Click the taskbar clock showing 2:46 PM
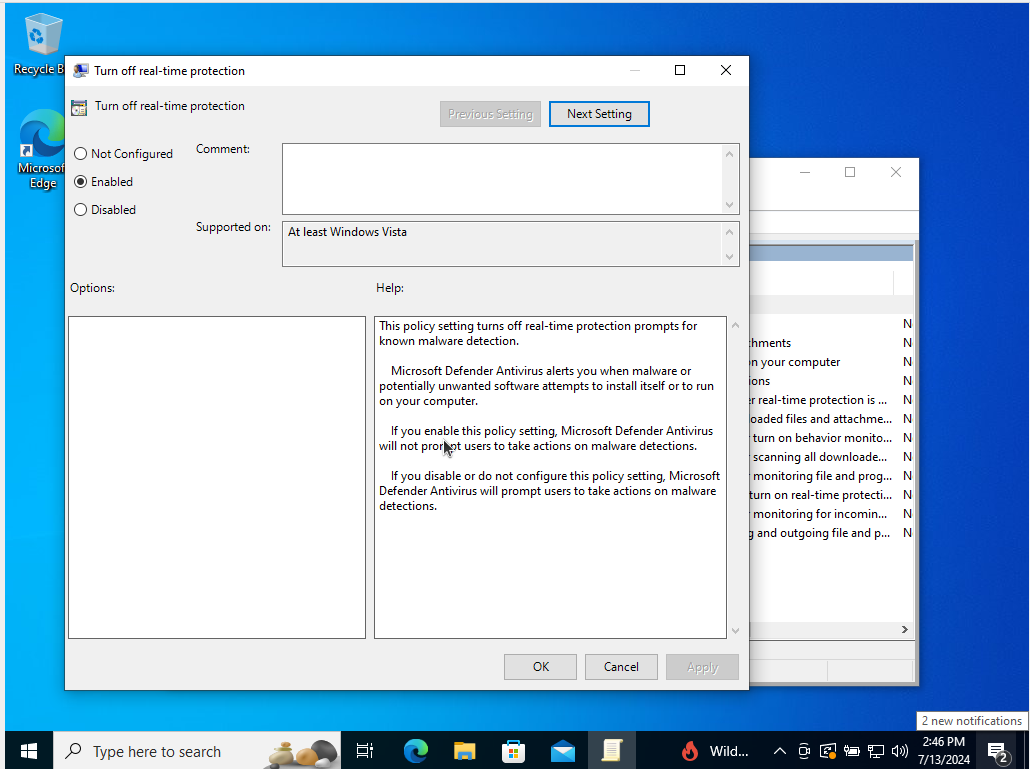 coord(944,751)
